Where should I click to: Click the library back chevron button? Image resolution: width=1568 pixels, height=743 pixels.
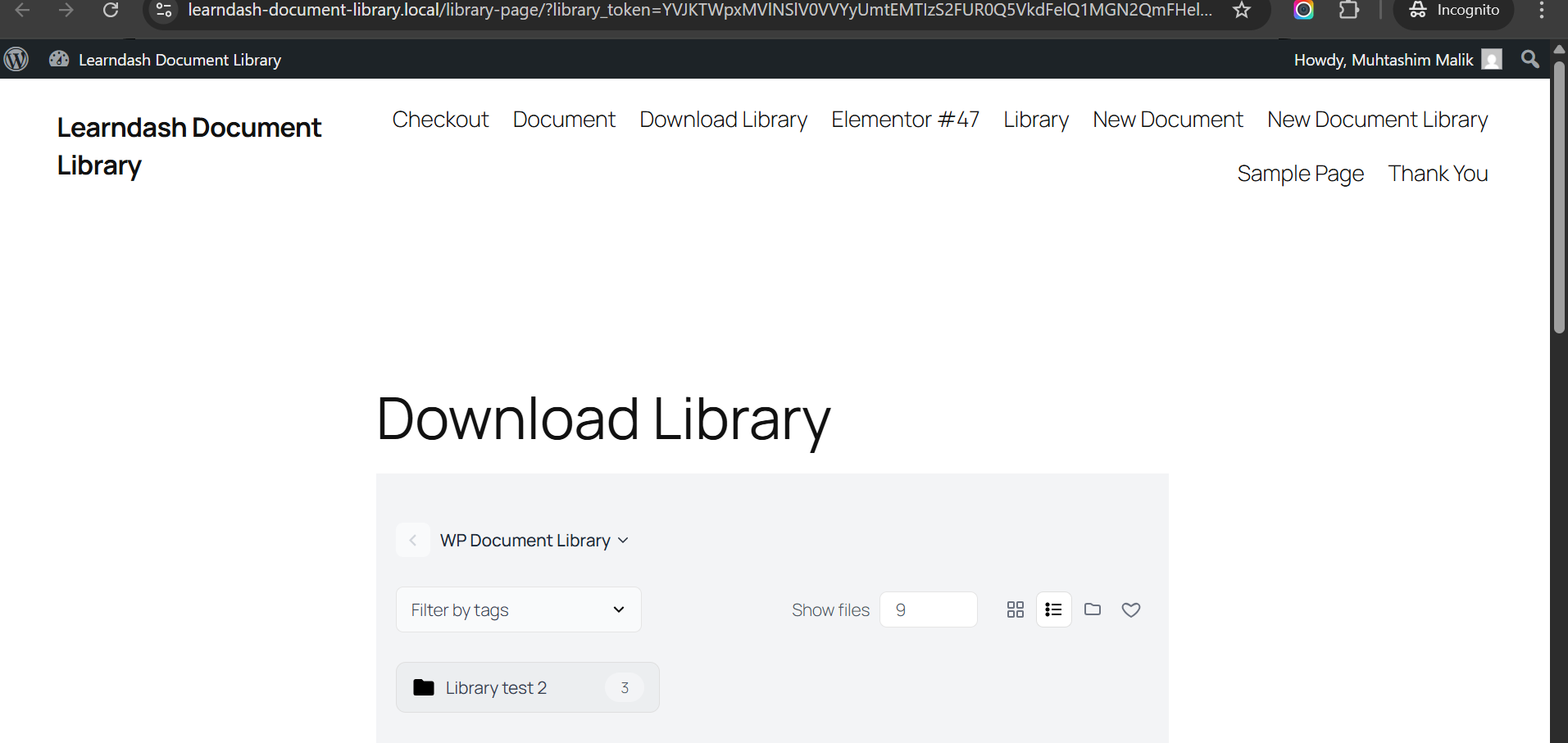tap(413, 540)
